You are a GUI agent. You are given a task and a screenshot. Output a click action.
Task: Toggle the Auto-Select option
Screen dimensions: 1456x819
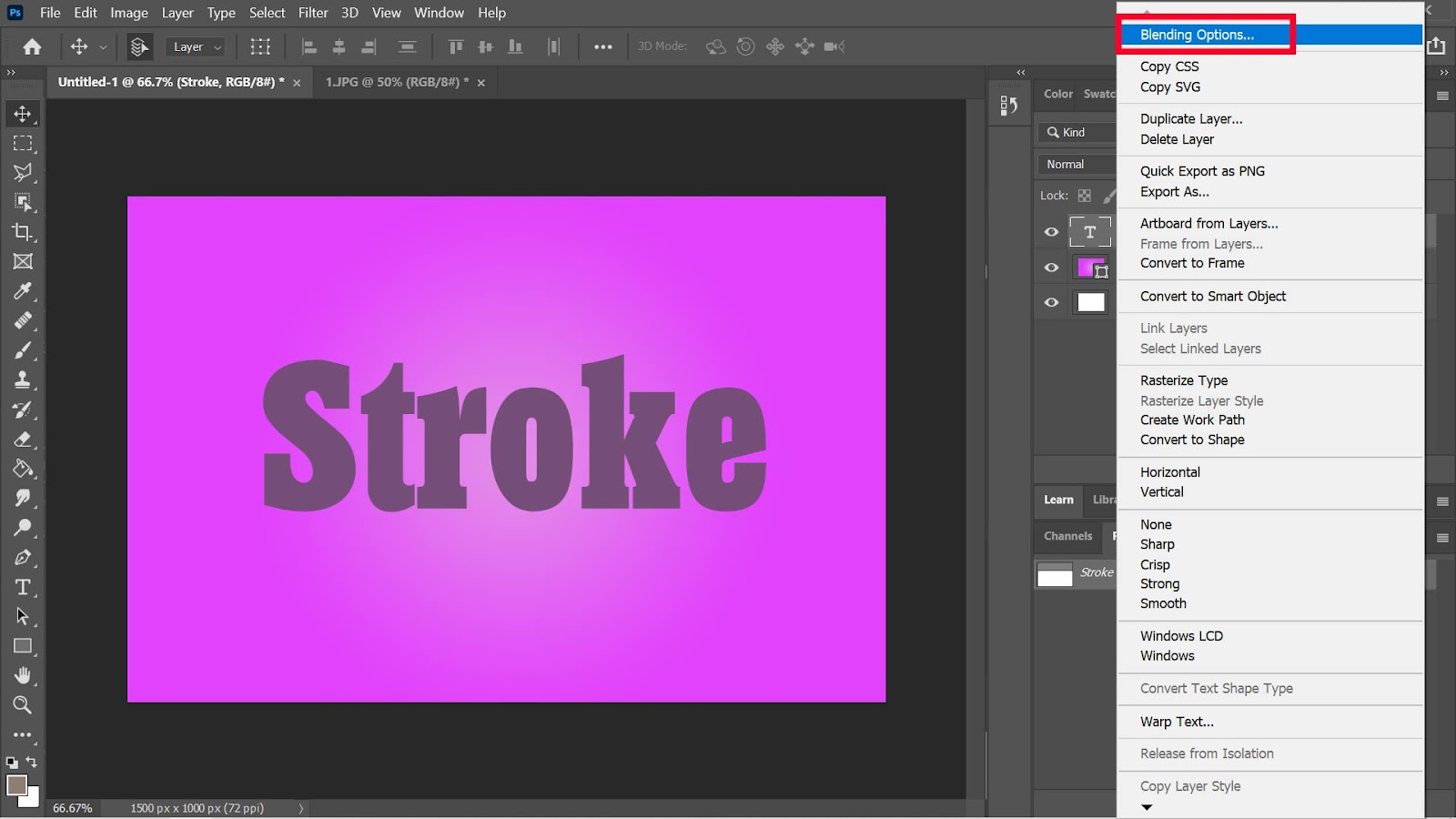pyautogui.click(x=139, y=46)
